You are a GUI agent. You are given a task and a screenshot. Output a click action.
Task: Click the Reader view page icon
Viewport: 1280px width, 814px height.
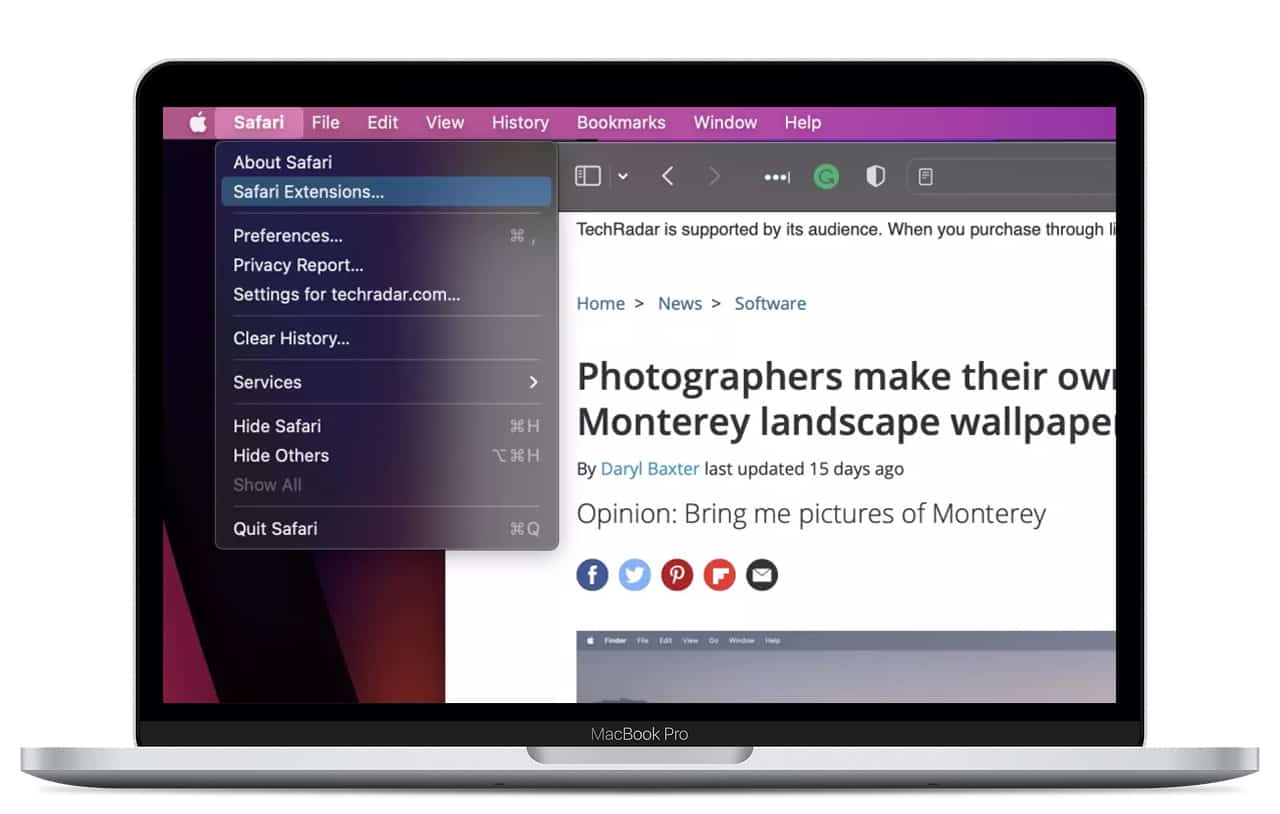(x=926, y=177)
